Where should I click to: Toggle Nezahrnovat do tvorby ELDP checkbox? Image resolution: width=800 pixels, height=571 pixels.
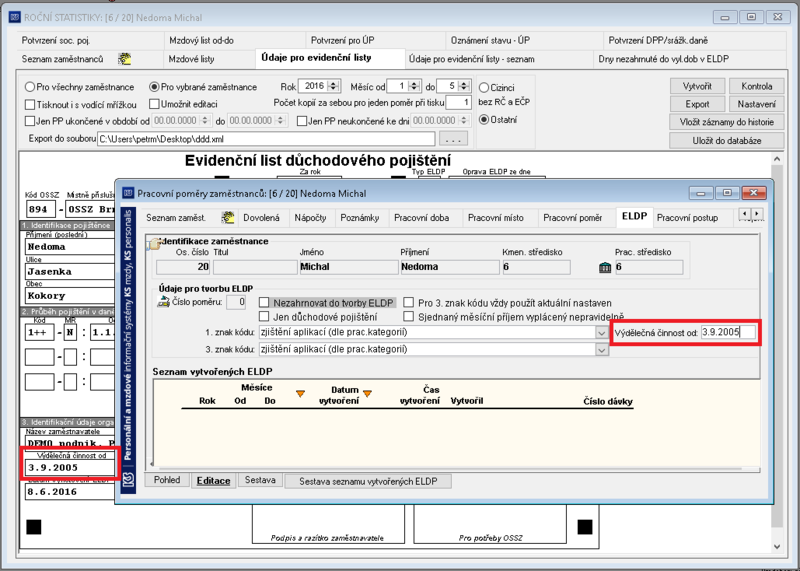pyautogui.click(x=264, y=303)
